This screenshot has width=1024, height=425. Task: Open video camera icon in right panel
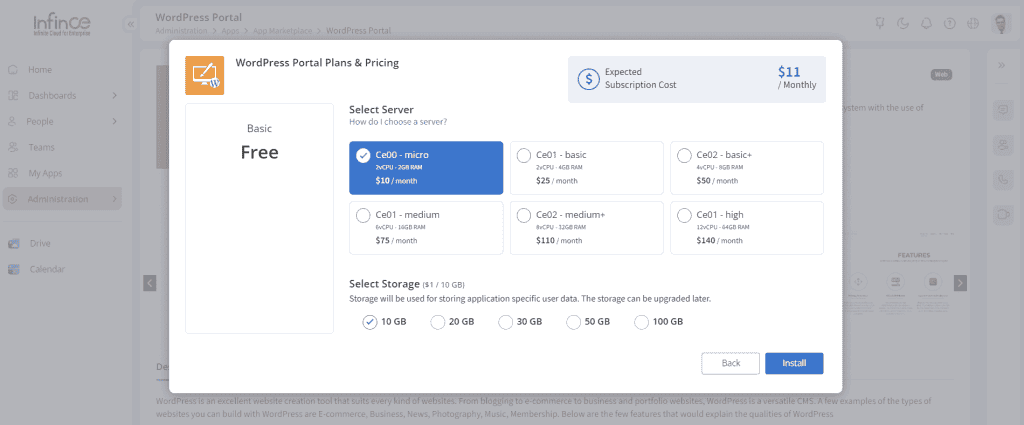tap(1002, 214)
